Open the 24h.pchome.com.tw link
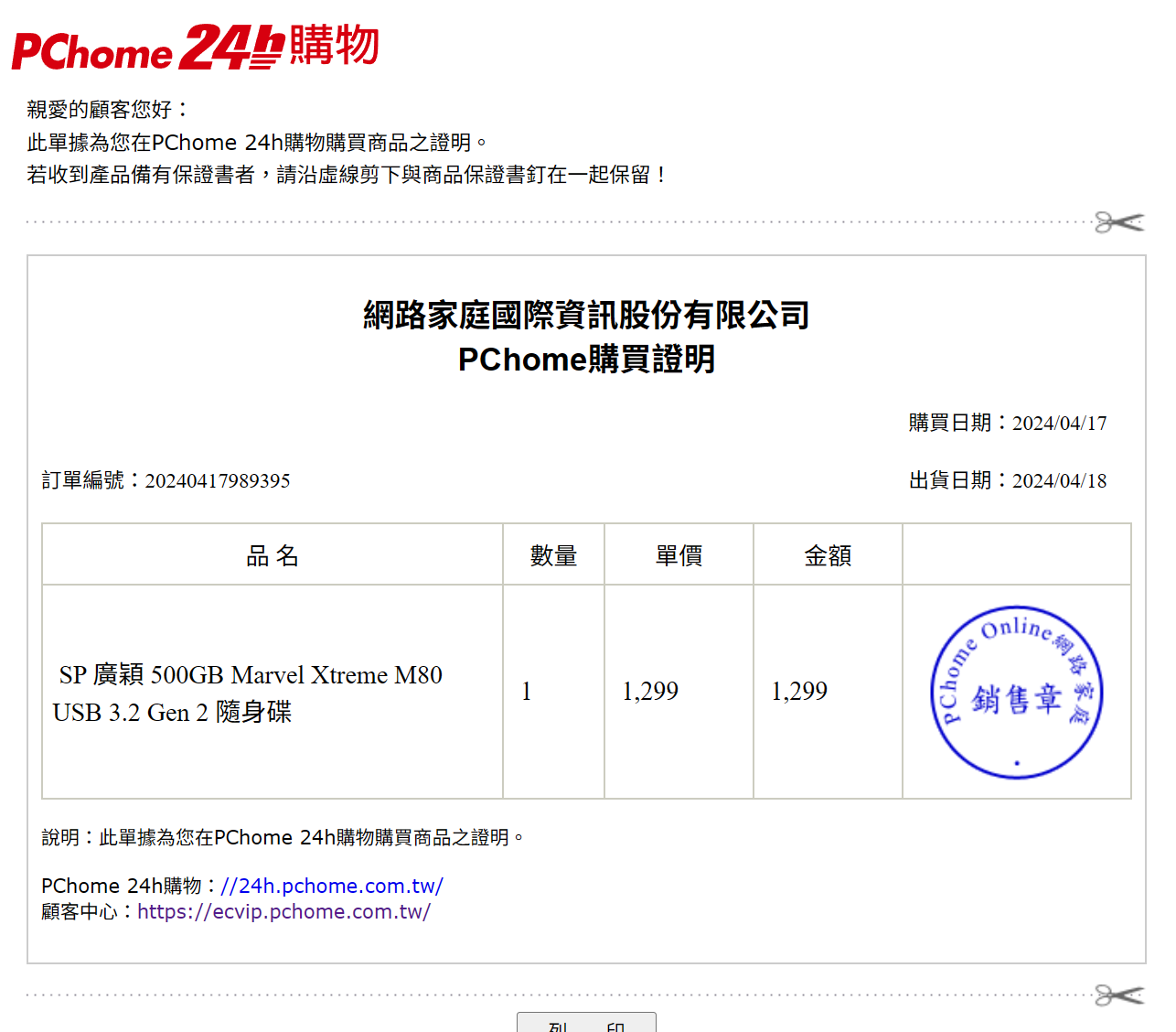Image resolution: width=1176 pixels, height=1032 pixels. point(331,886)
